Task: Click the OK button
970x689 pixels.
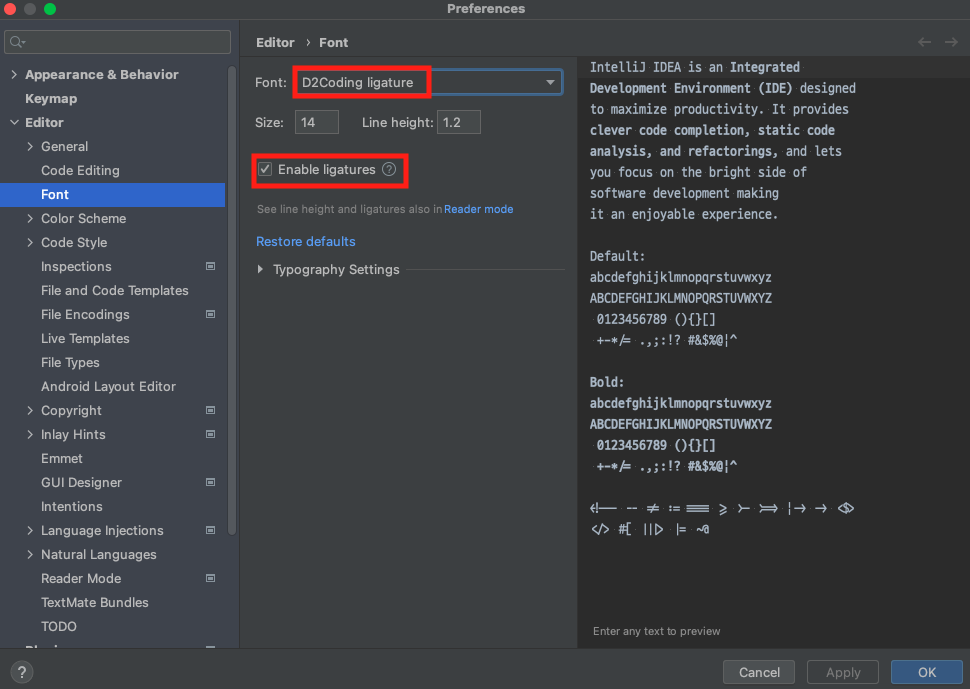Action: tap(927, 672)
